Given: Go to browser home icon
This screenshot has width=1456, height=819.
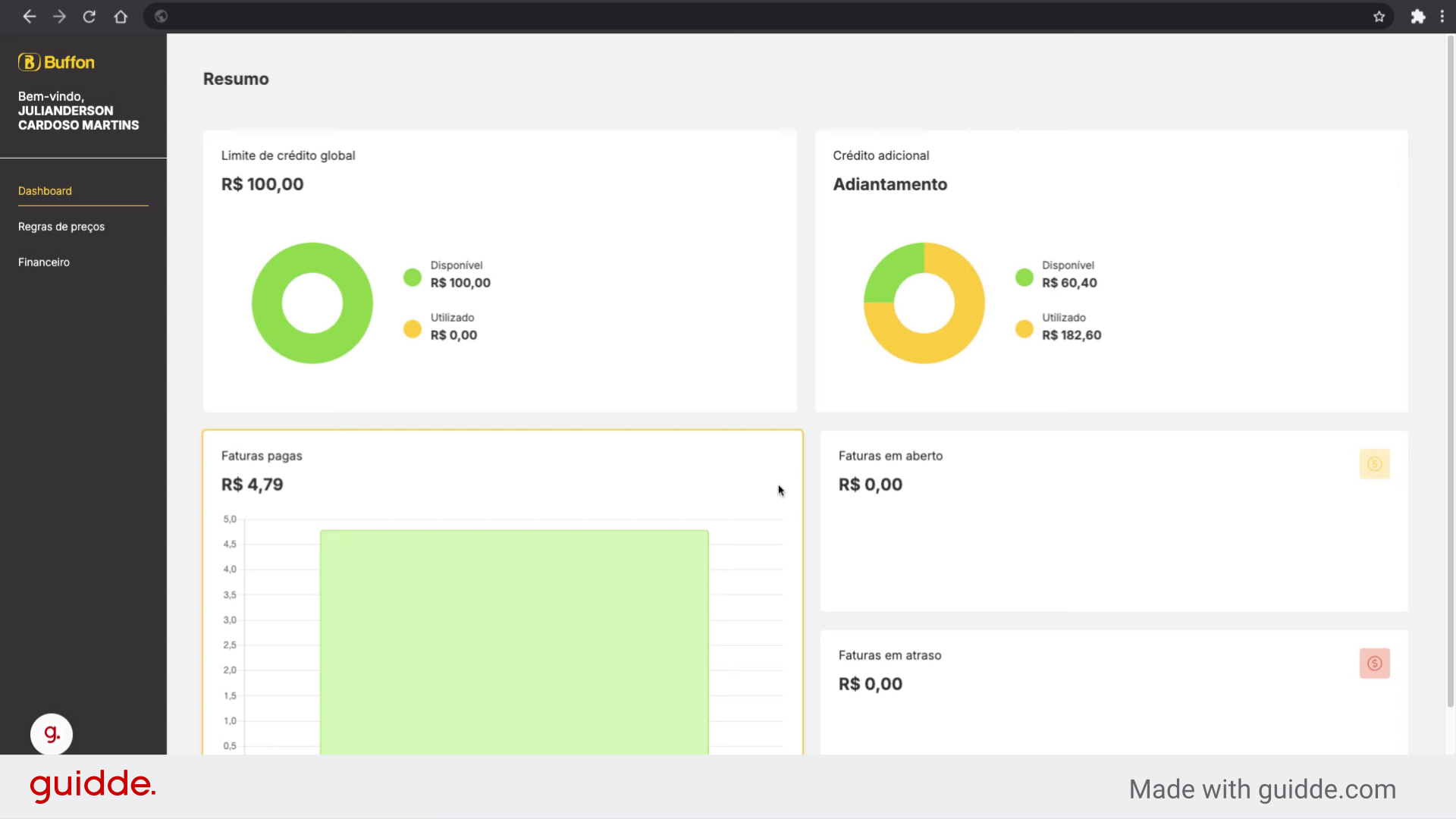Looking at the screenshot, I should 121,17.
